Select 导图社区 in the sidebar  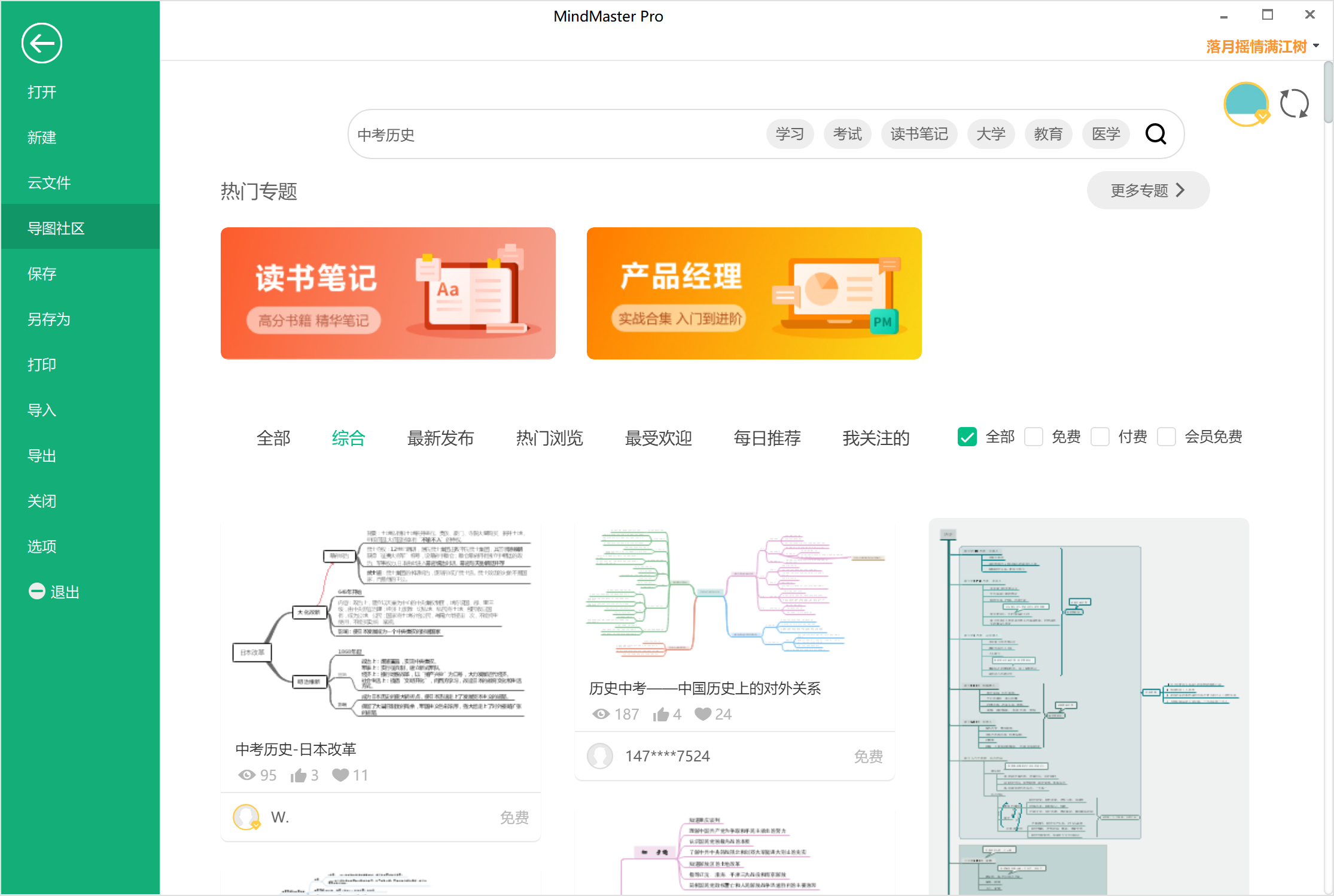(80, 228)
